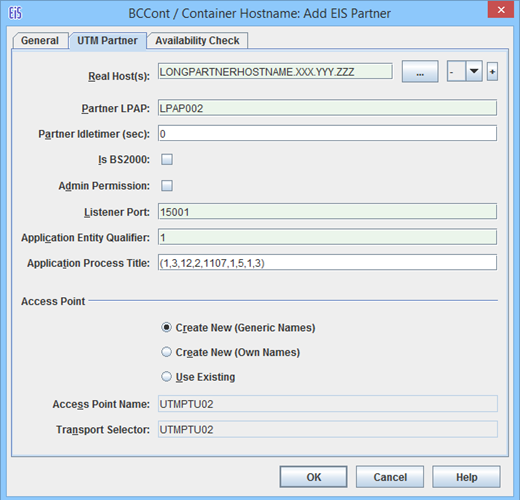Screen dimensions: 520x500
Task: Switch to the General tab
Action: (x=40, y=40)
